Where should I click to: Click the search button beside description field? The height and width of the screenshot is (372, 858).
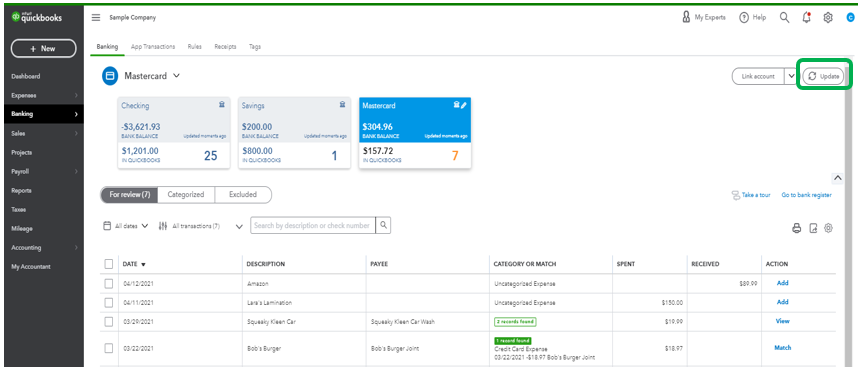[384, 225]
